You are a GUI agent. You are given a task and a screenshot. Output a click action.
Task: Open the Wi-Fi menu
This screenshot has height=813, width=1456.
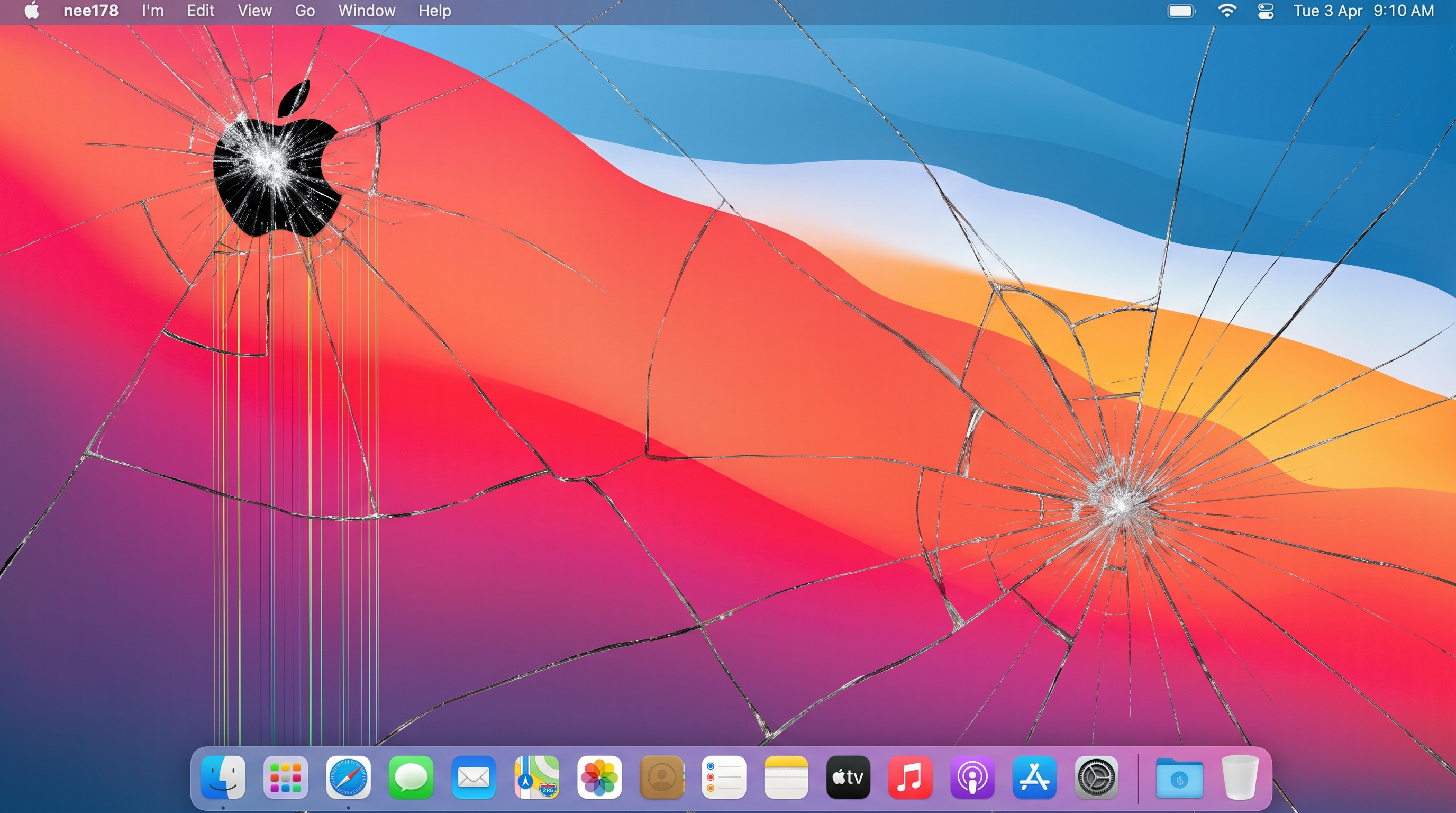click(1226, 11)
